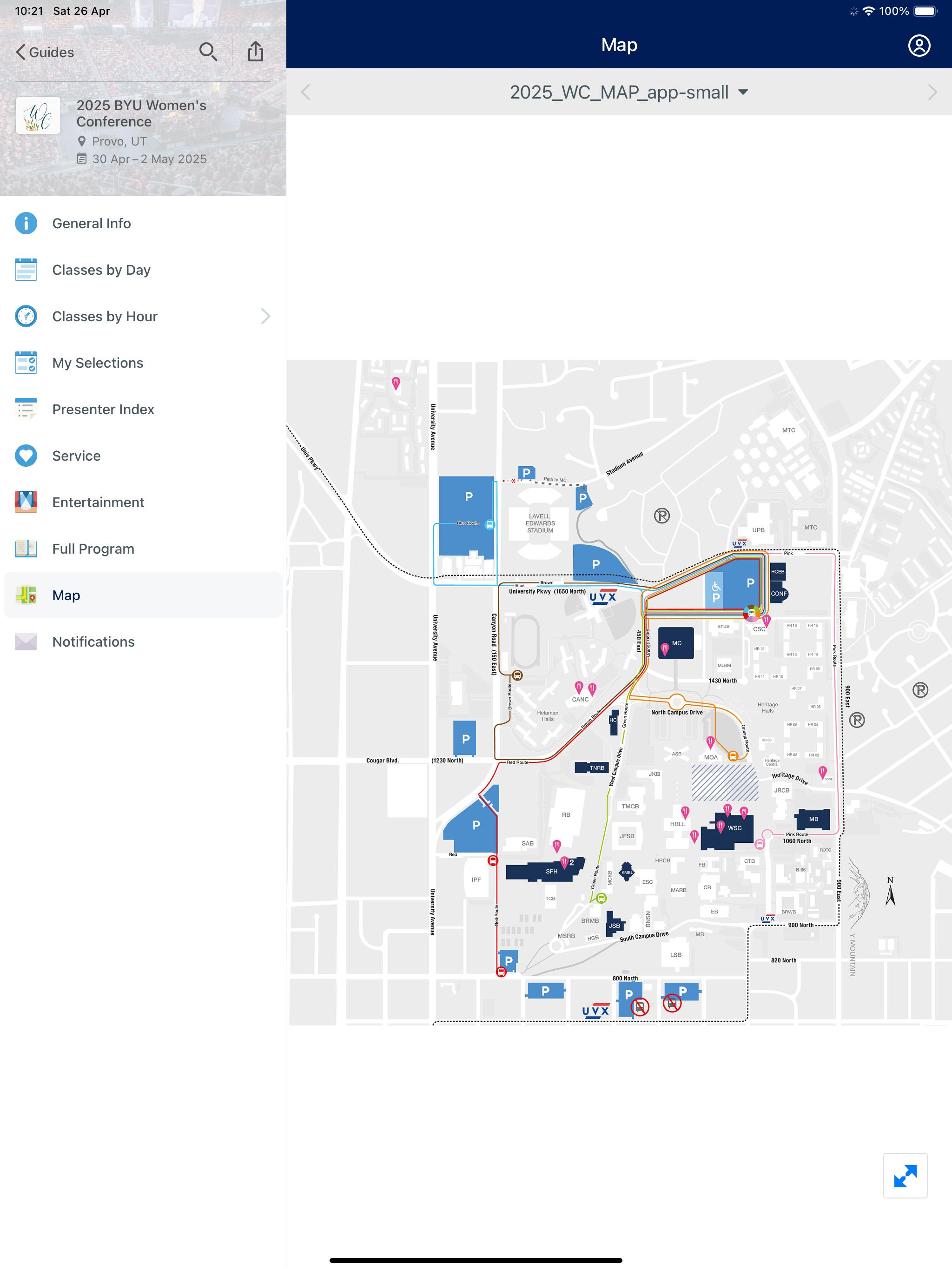The width and height of the screenshot is (952, 1270).
Task: Tap the Notifications envelope icon
Action: (26, 642)
